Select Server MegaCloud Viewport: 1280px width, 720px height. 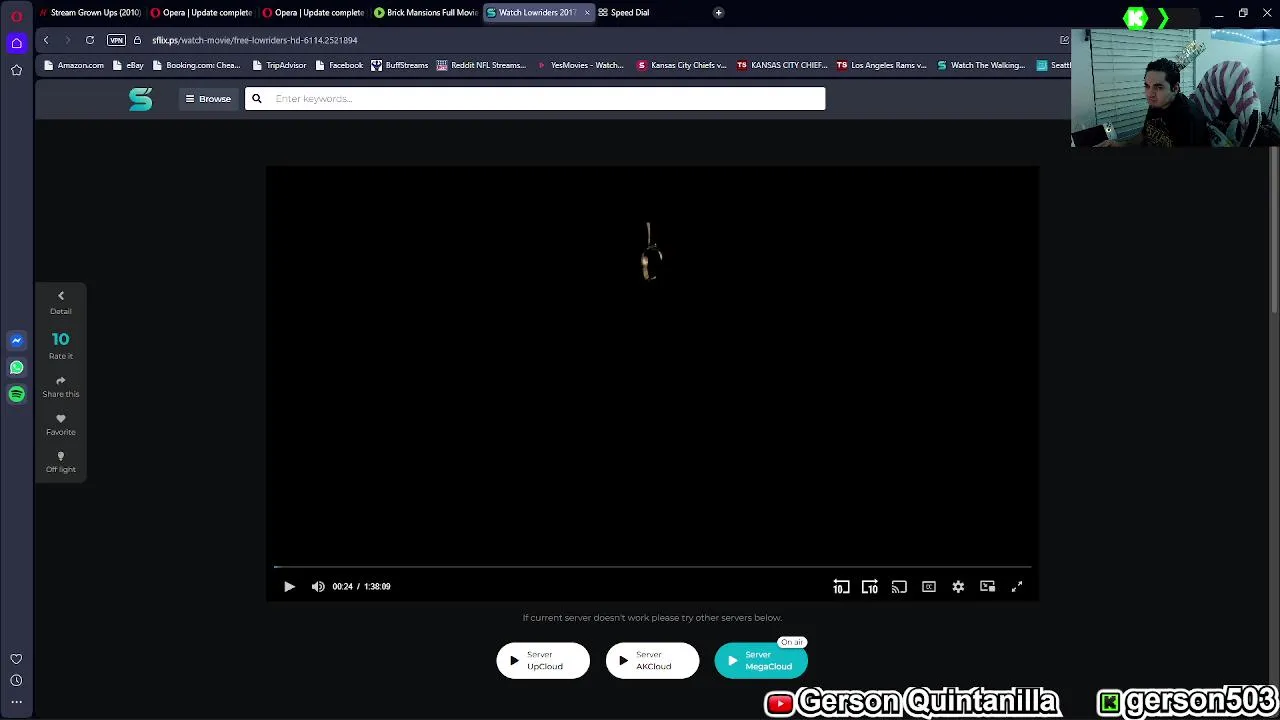point(761,660)
